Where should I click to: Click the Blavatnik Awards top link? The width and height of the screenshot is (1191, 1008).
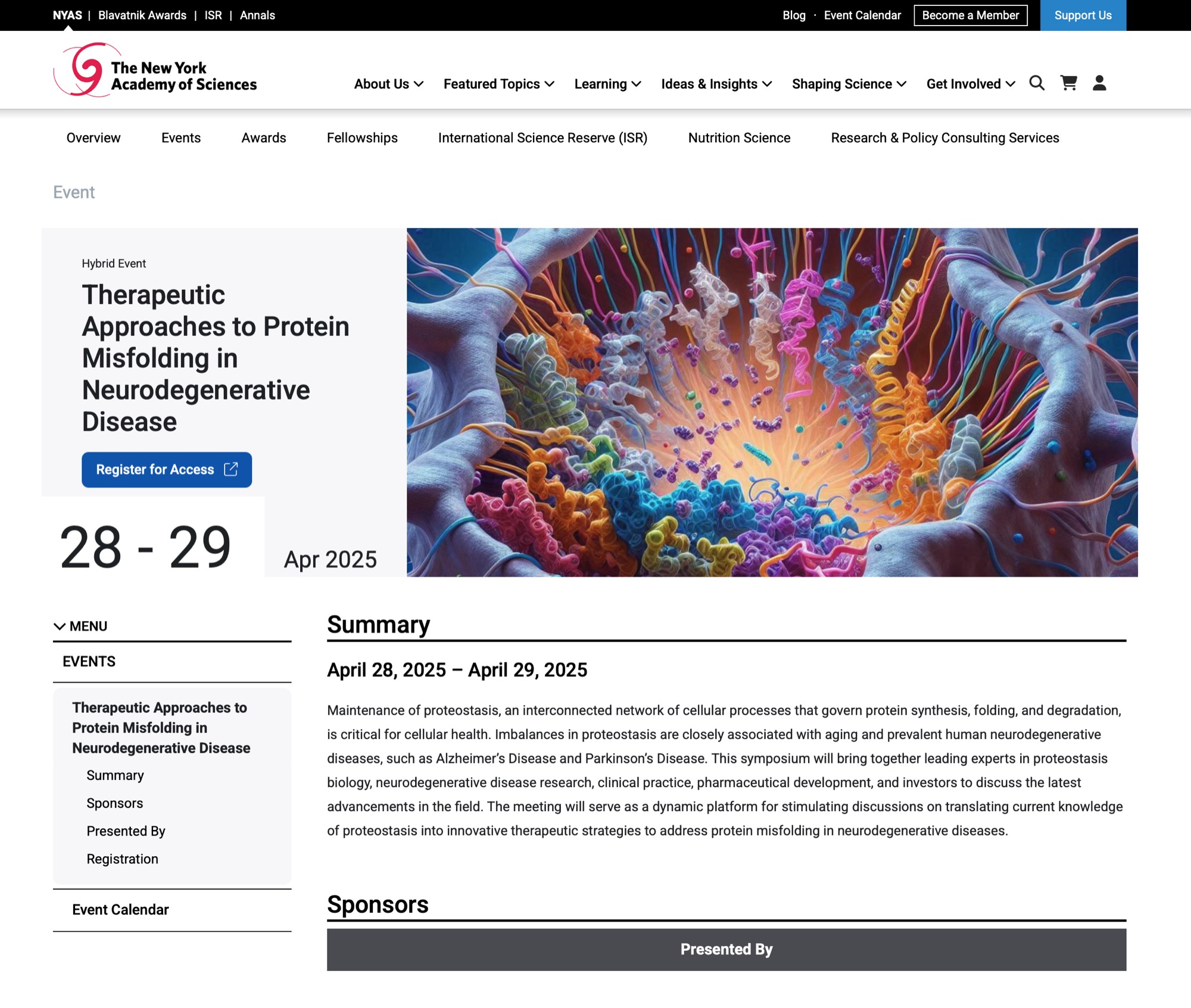tap(142, 15)
